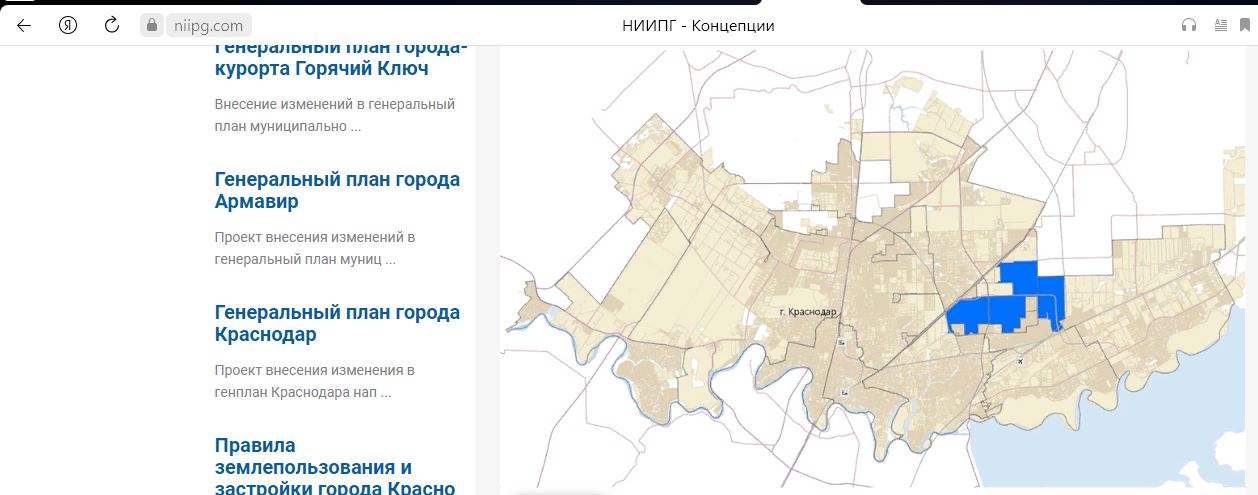Click the padlock site security icon

152,26
